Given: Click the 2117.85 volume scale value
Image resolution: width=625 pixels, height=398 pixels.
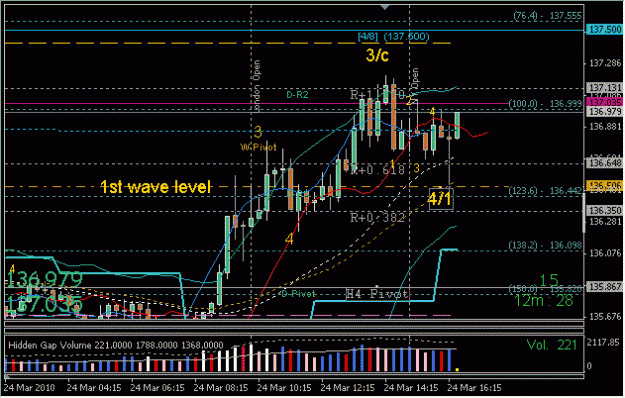Looking at the screenshot, I should [604, 342].
